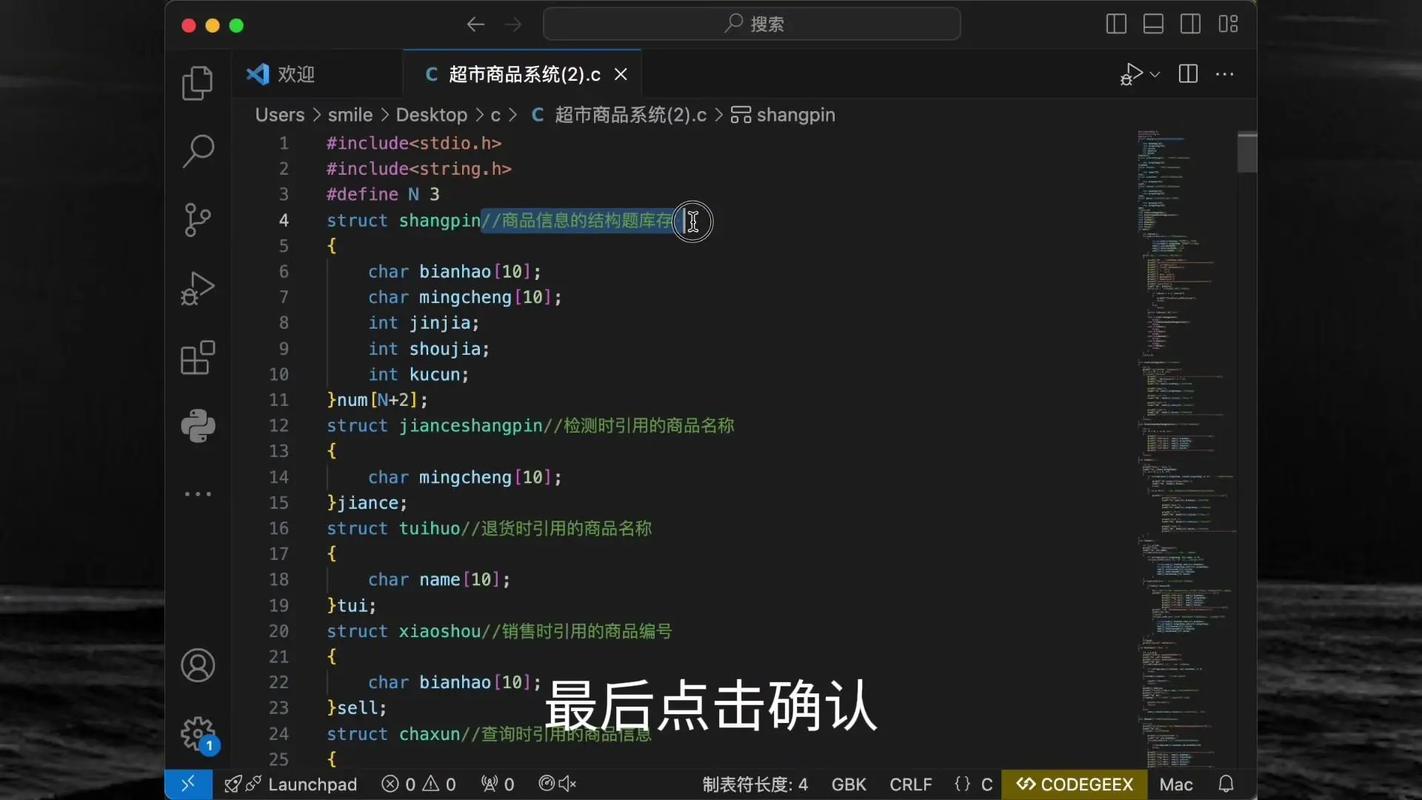
Task: Open the editor more actions menu
Action: click(x=1225, y=74)
